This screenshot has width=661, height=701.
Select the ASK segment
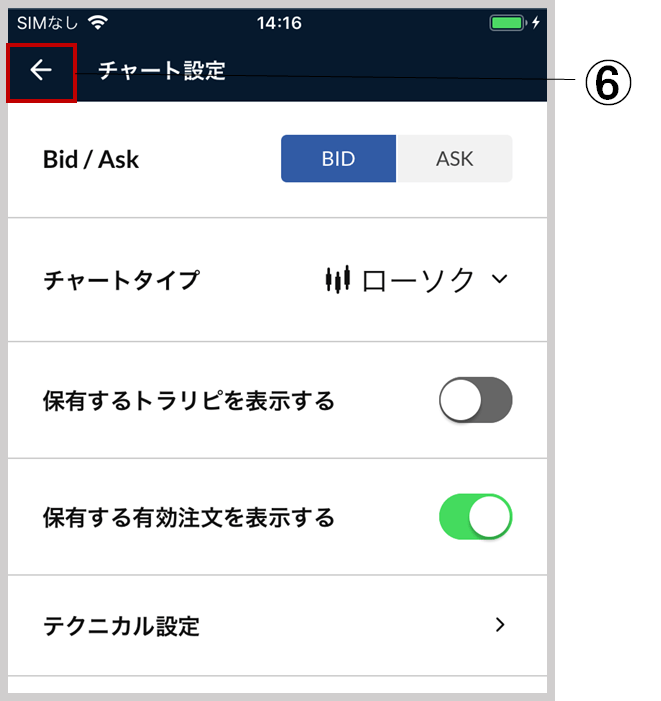(454, 159)
